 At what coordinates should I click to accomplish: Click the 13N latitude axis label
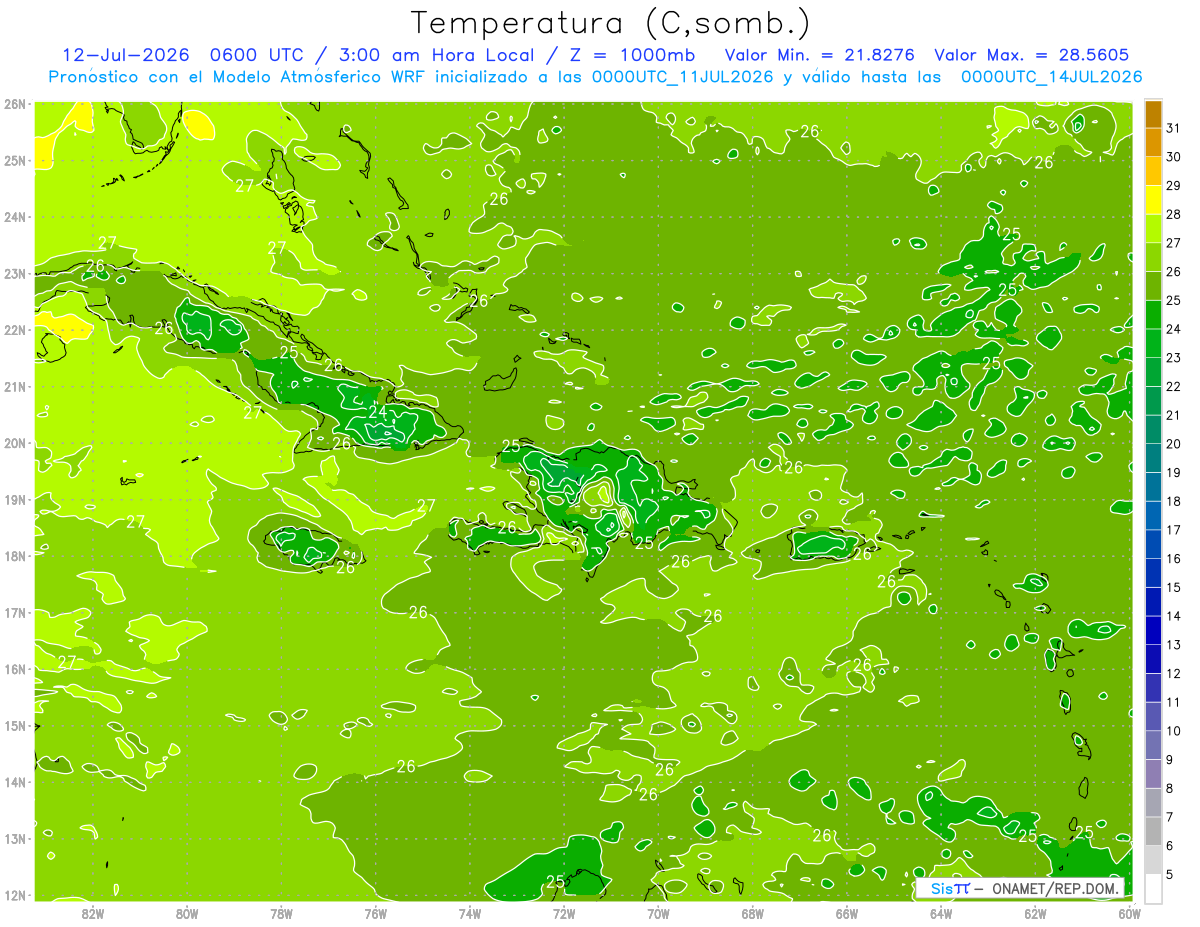tap(14, 839)
